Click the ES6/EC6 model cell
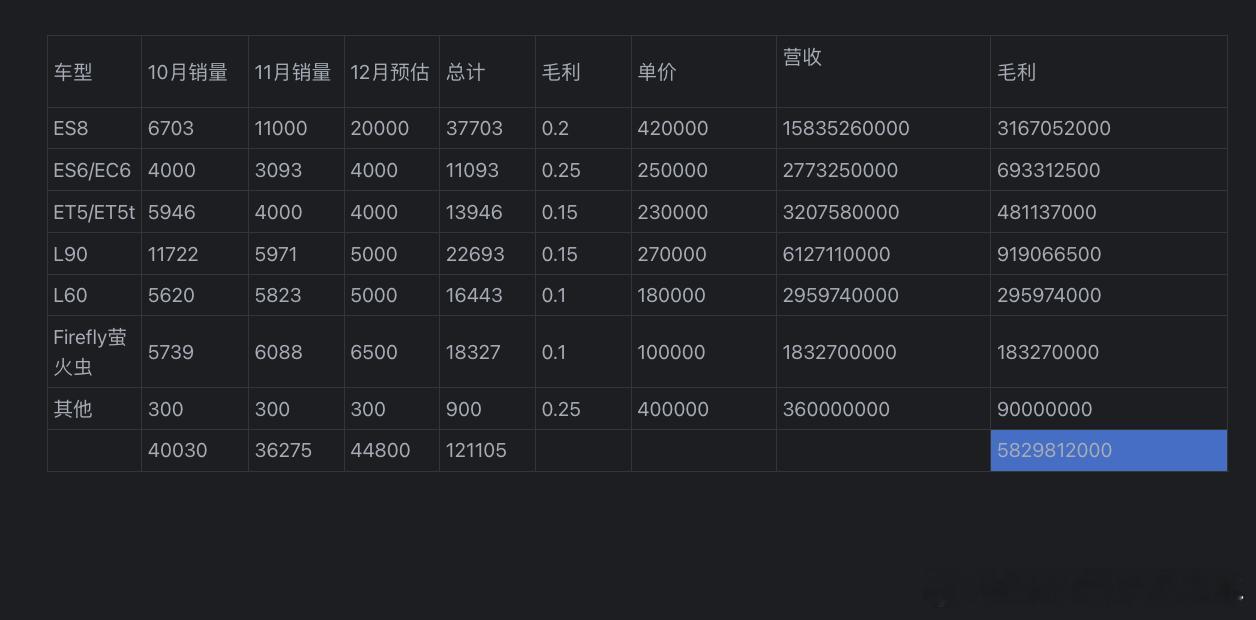 92,170
